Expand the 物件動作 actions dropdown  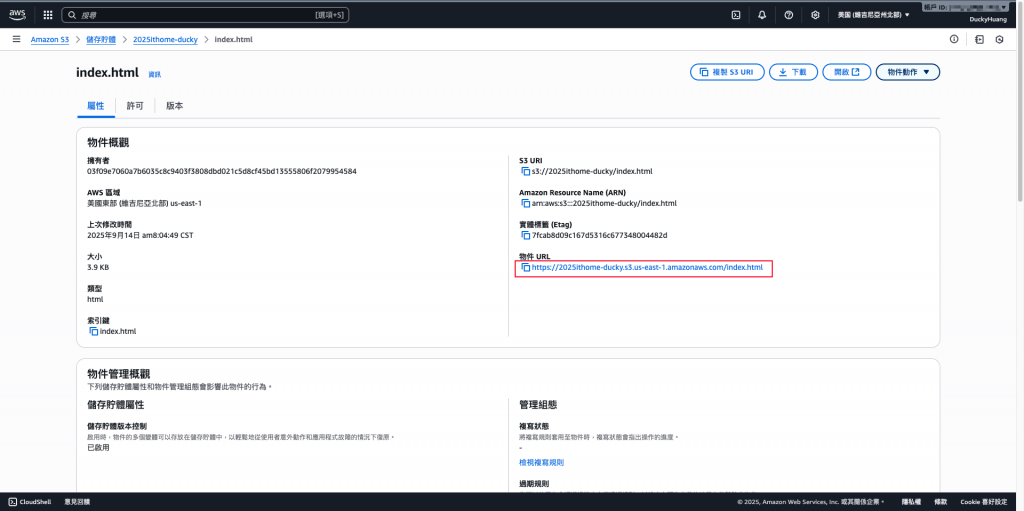908,72
